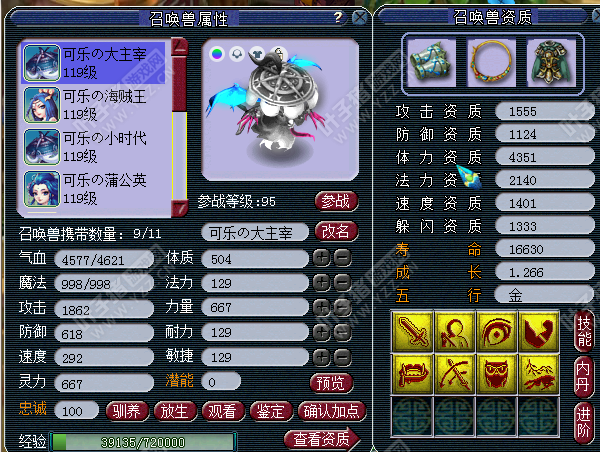Expand 查看资质 arrow button
The width and height of the screenshot is (600, 452).
(x=323, y=439)
